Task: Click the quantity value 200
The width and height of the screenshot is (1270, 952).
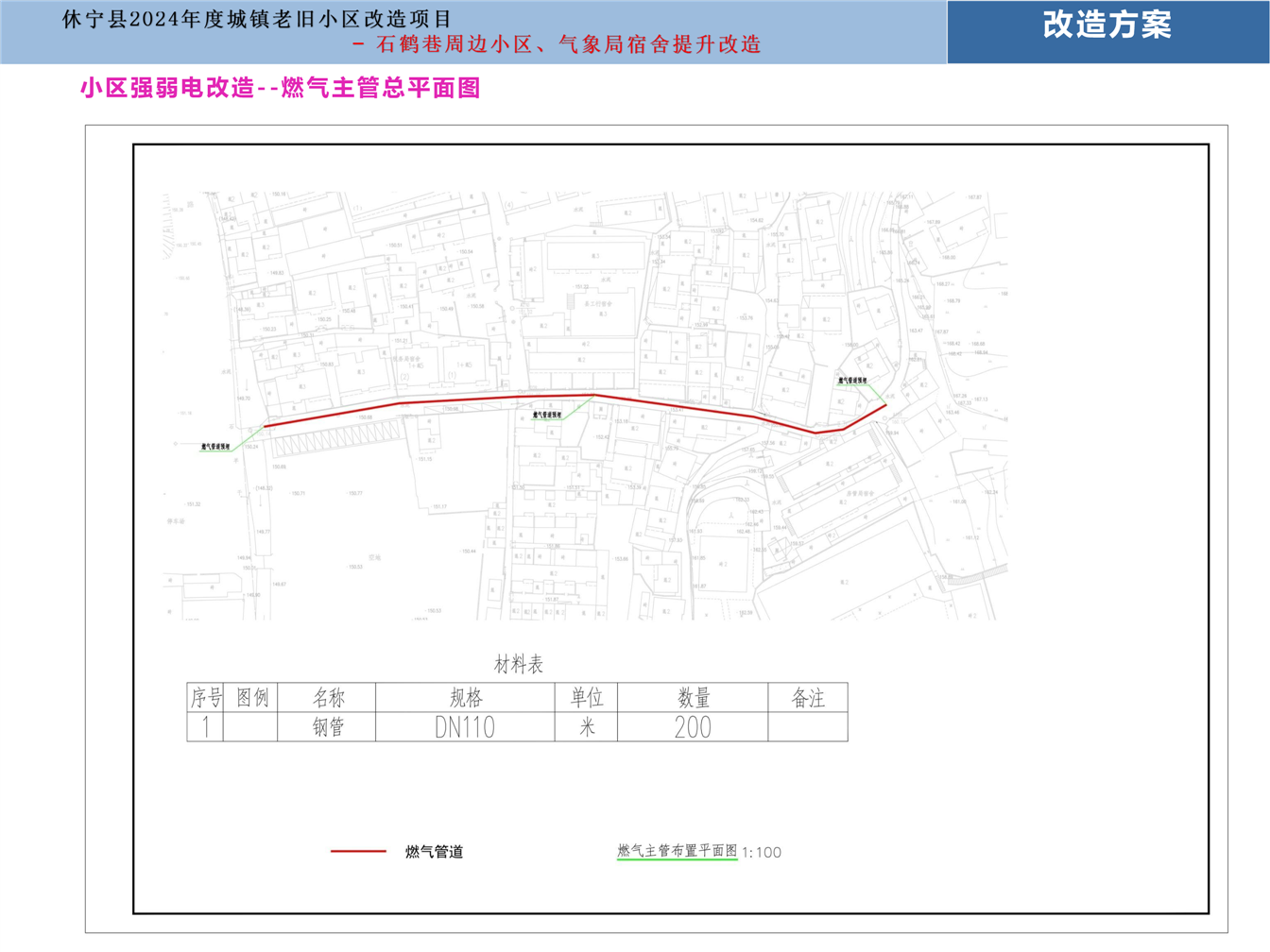Action: 693,727
